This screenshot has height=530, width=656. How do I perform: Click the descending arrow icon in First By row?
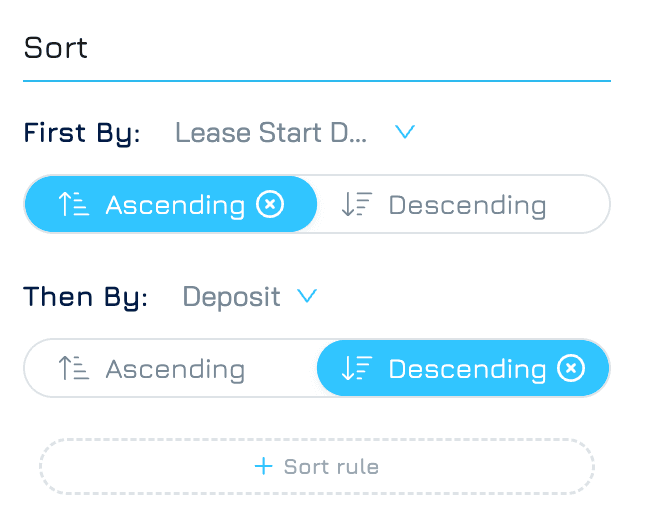[357, 204]
